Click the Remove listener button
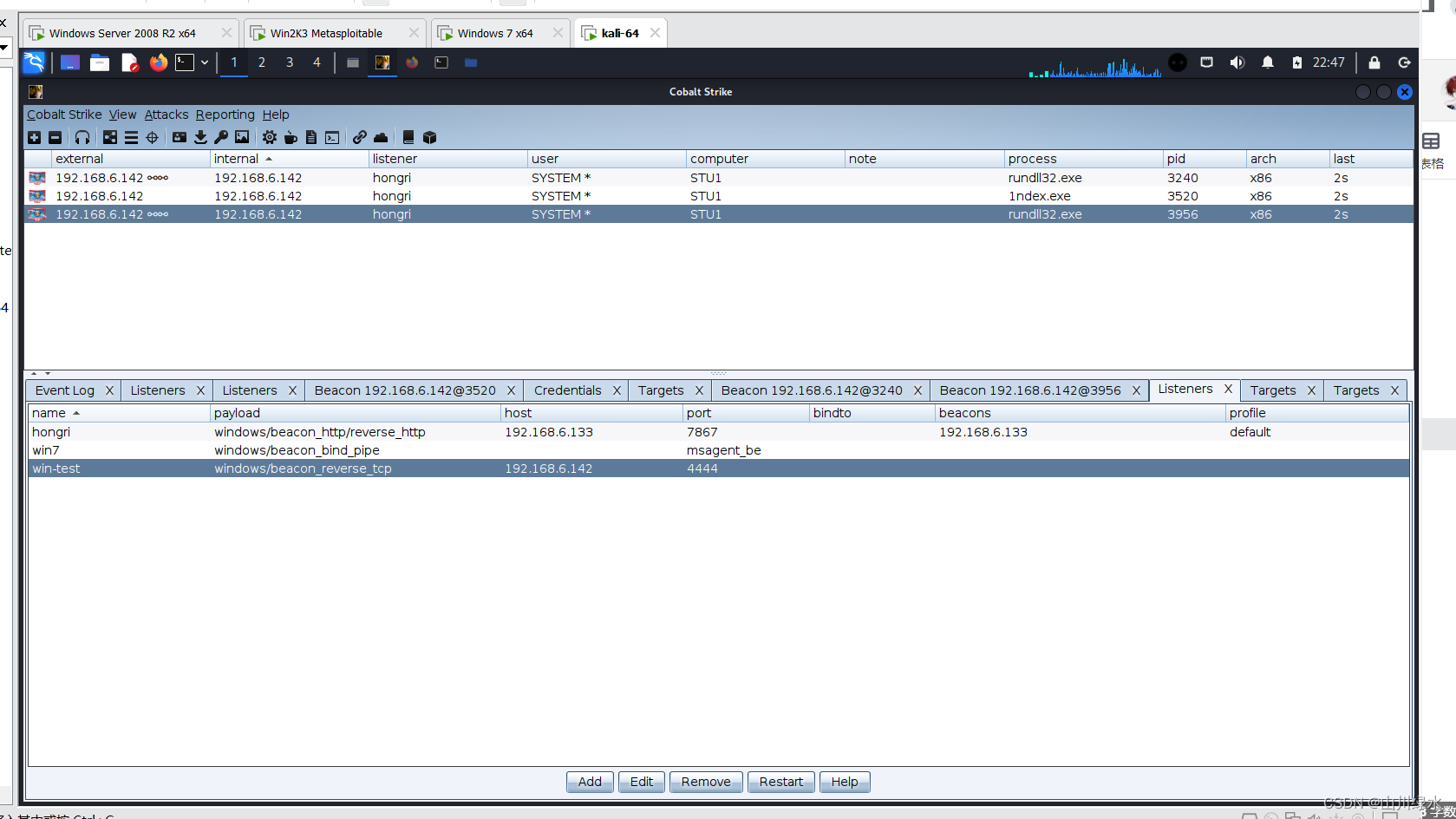This screenshot has width=1456, height=819. pyautogui.click(x=706, y=782)
